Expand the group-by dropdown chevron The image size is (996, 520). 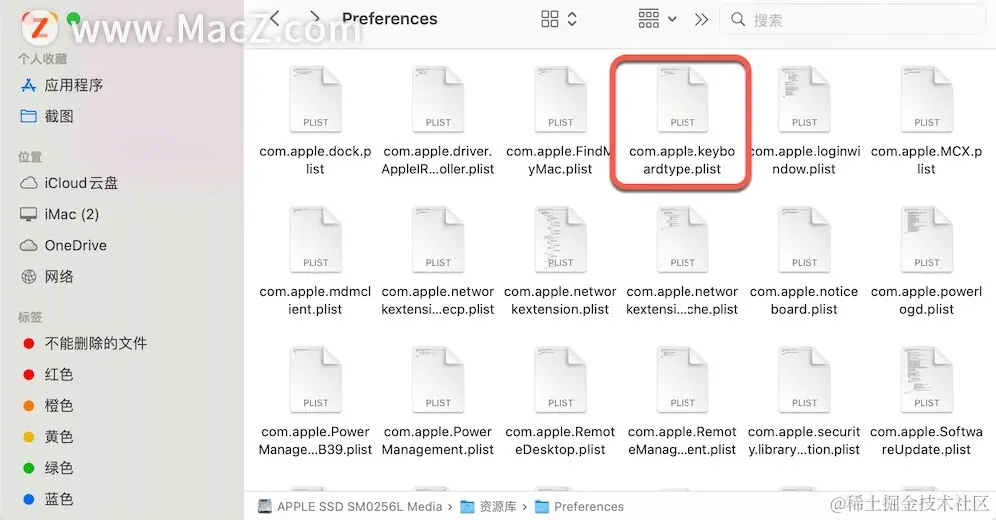pos(672,20)
